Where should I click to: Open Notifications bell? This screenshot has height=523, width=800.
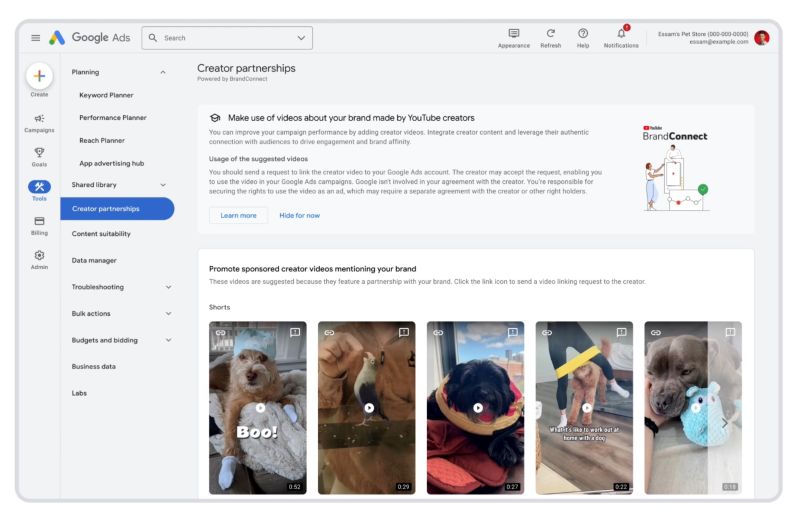621,34
